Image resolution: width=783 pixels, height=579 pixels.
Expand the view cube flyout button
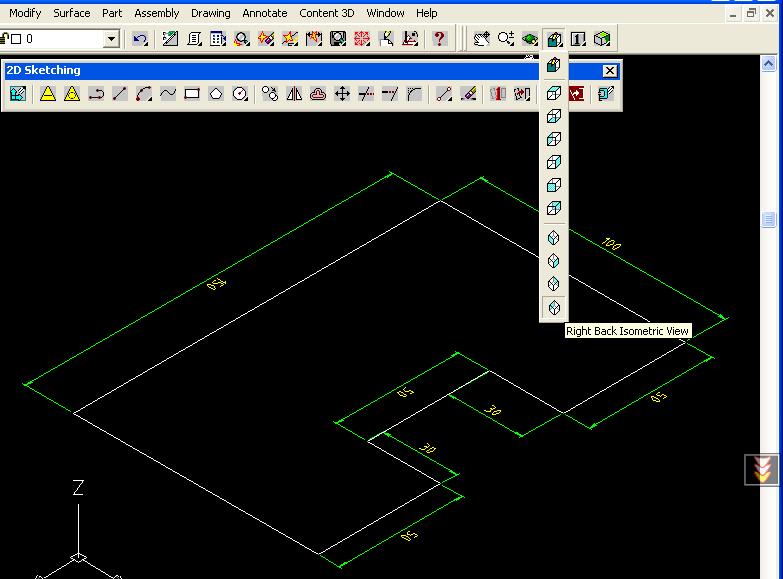(x=554, y=39)
